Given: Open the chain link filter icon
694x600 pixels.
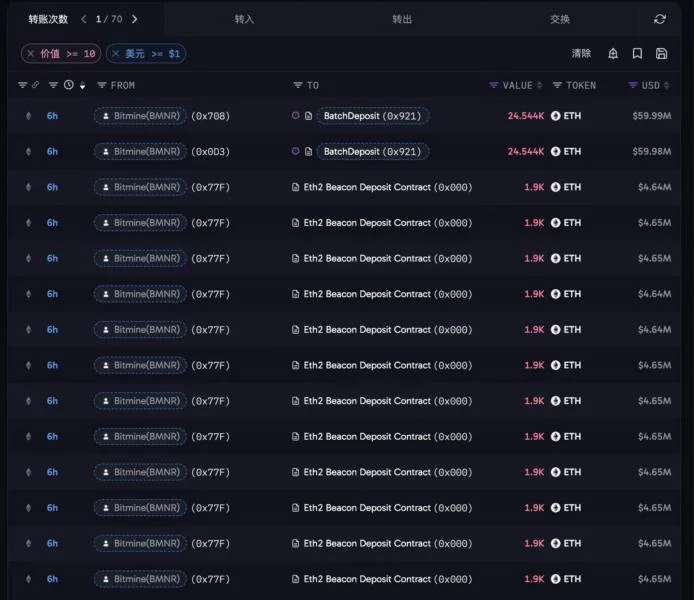Looking at the screenshot, I should (35, 85).
